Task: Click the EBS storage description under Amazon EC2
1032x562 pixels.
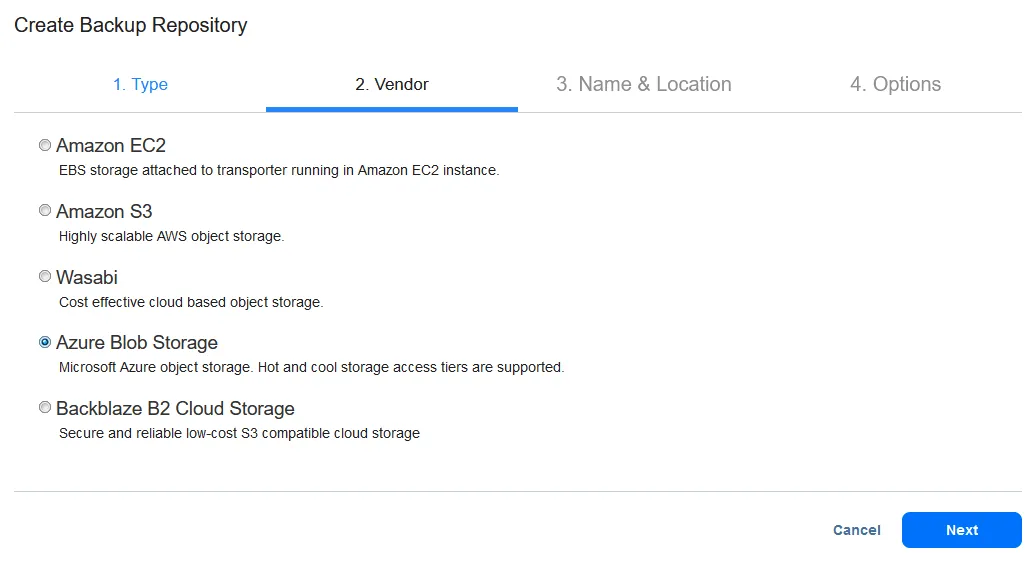Action: [x=279, y=171]
